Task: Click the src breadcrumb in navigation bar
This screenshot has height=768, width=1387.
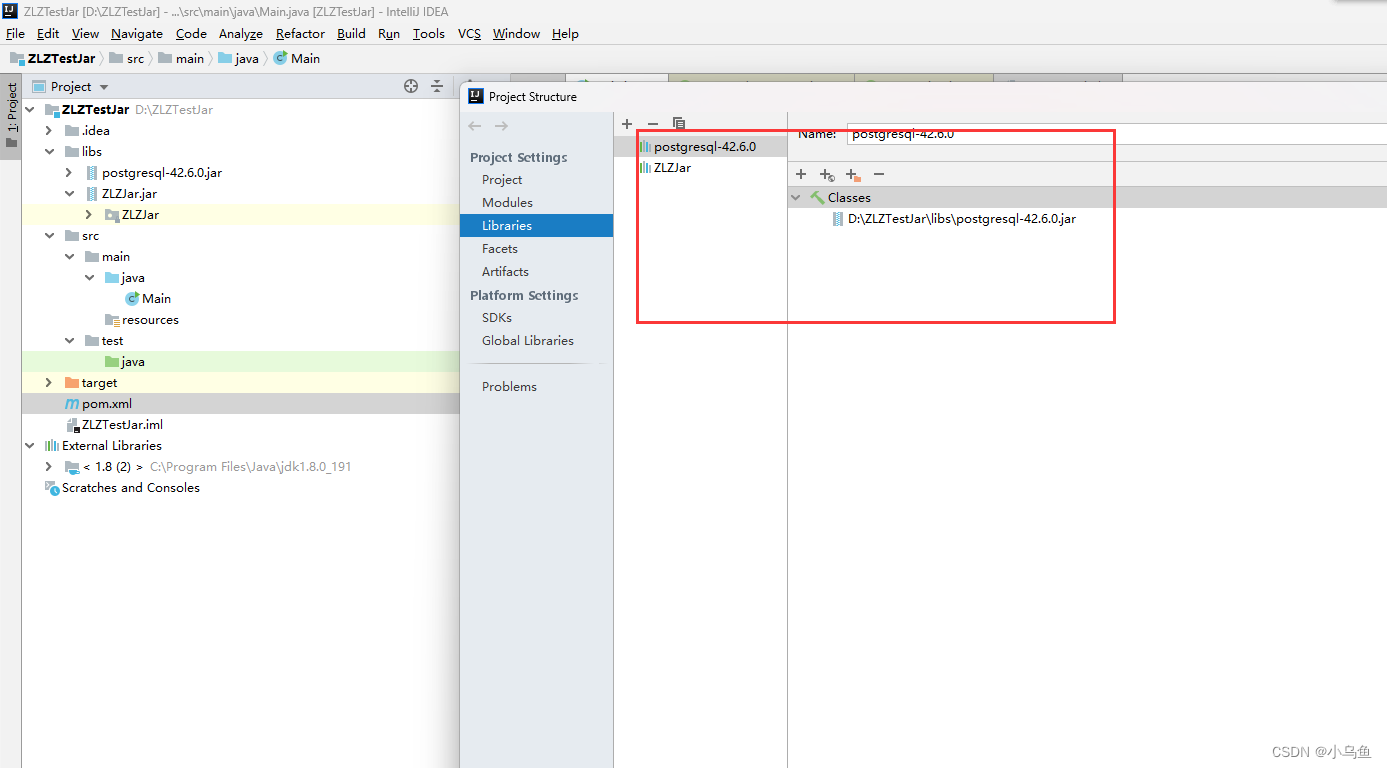Action: [x=127, y=59]
